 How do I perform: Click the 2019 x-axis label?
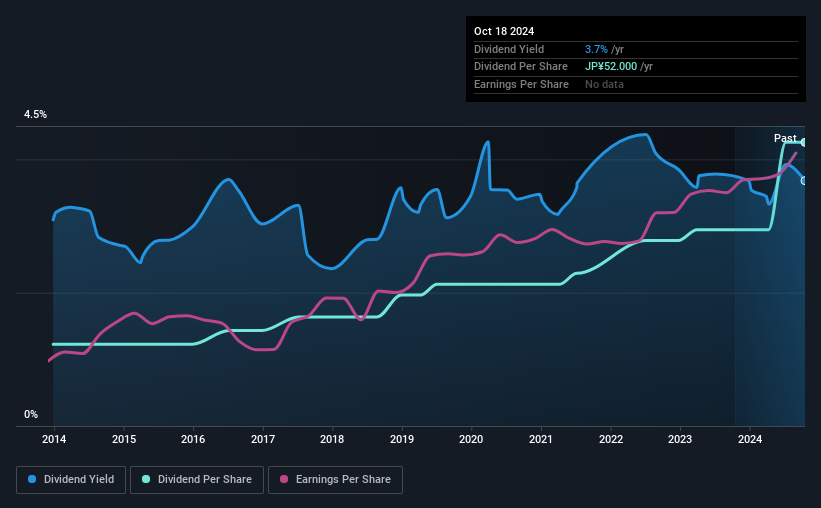402,439
